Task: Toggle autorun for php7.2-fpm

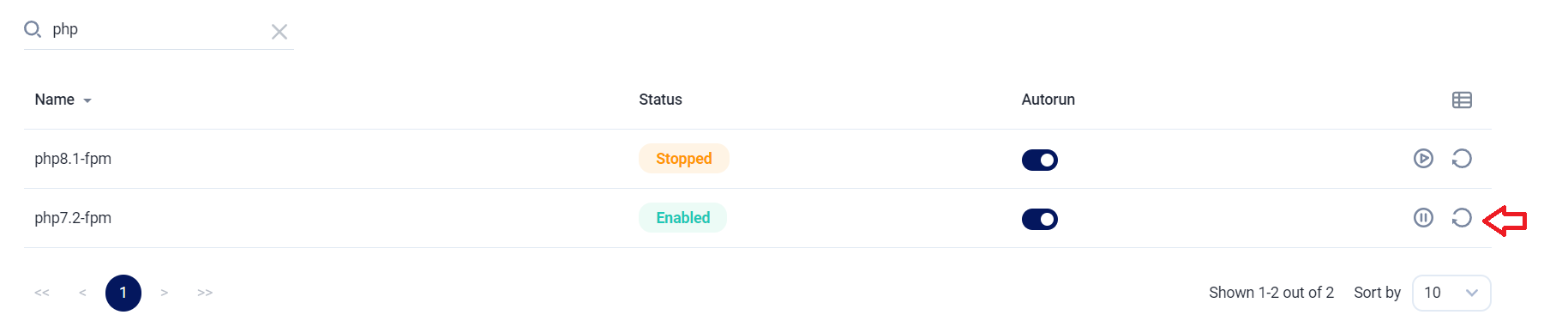Action: [x=1039, y=219]
